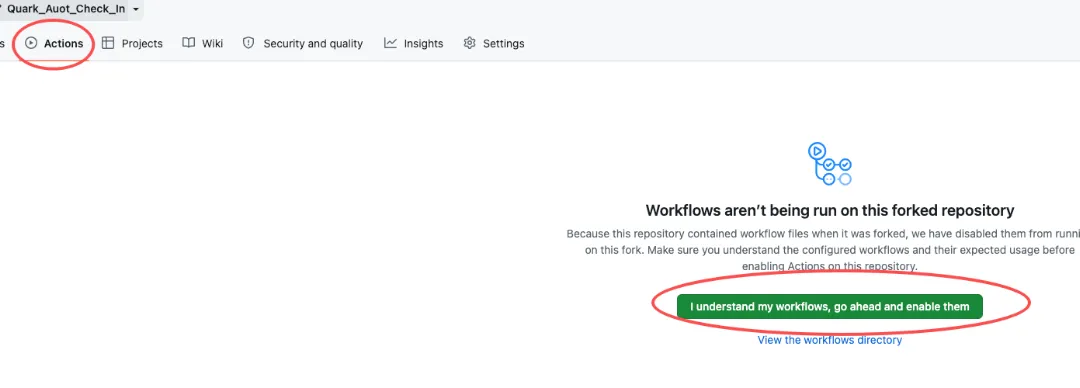This screenshot has height=388, width=1080.
Task: Open repository Settings tab
Action: [494, 43]
